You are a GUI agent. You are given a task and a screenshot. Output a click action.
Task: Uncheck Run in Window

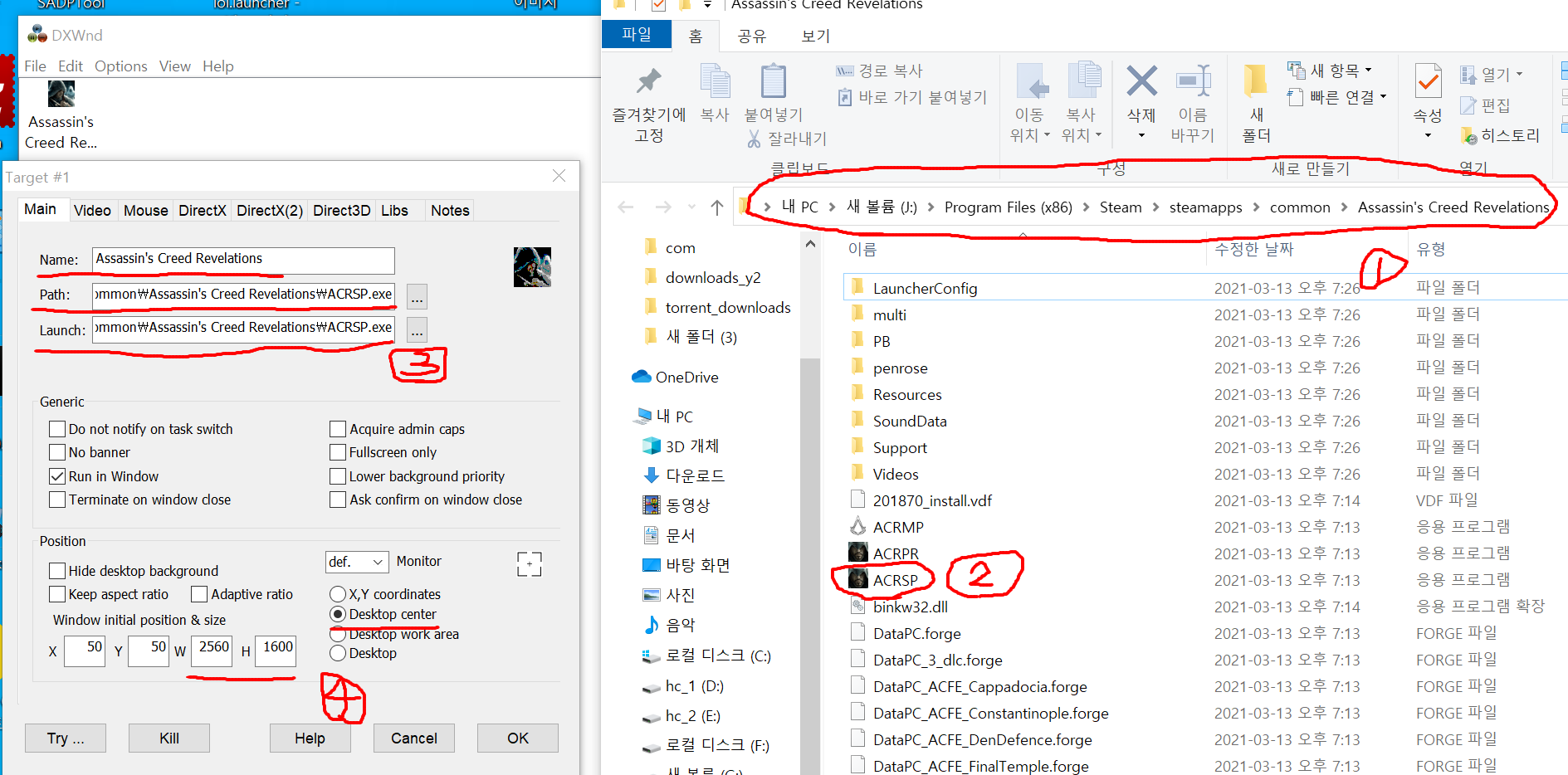tap(57, 476)
